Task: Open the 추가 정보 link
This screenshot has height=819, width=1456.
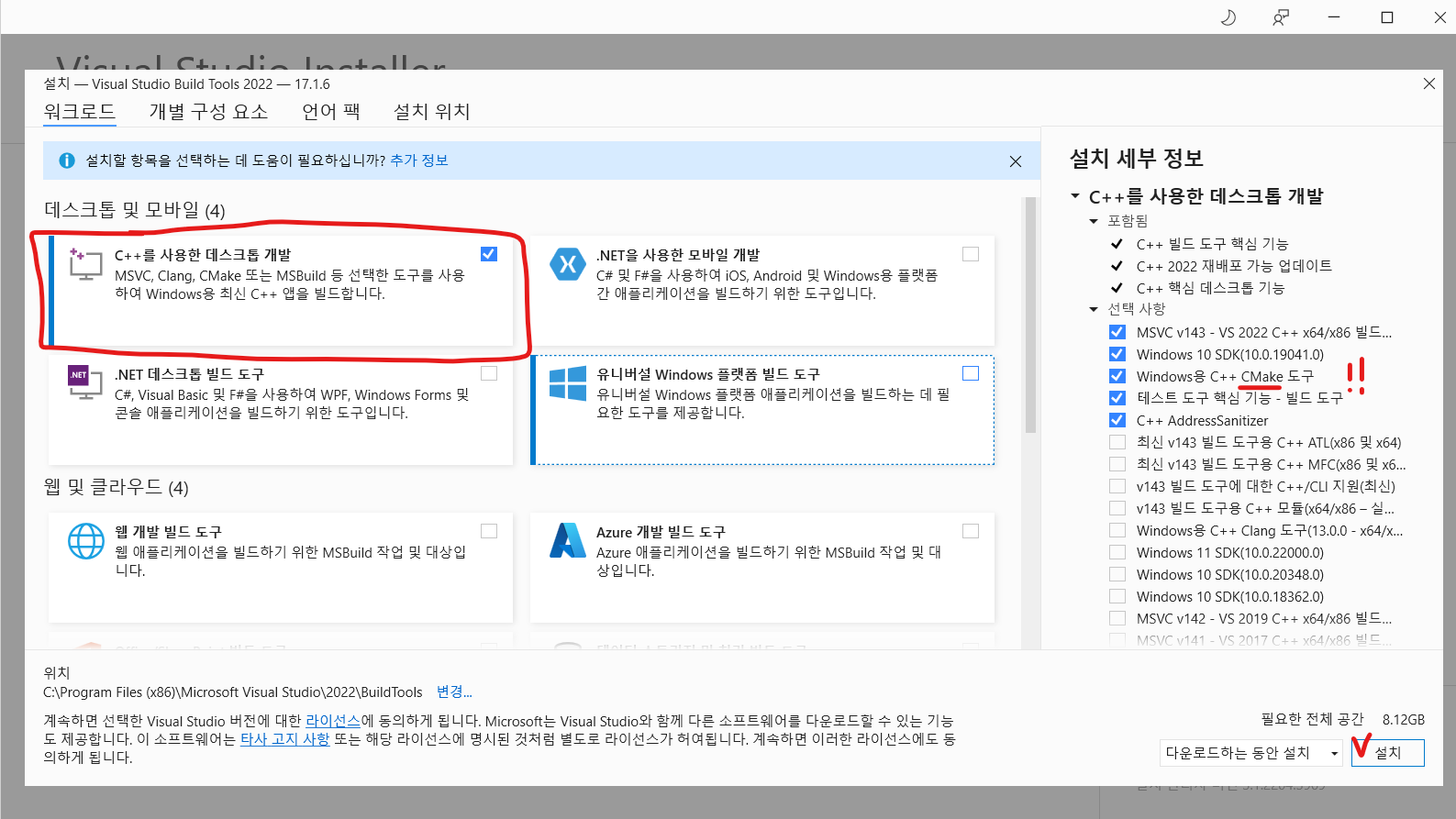Action: [419, 160]
